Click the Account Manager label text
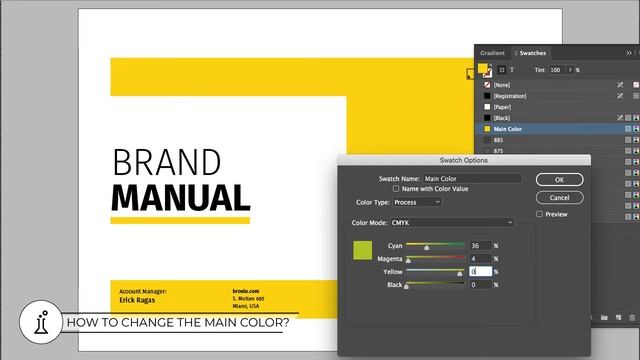This screenshot has width=640, height=360. (x=143, y=291)
